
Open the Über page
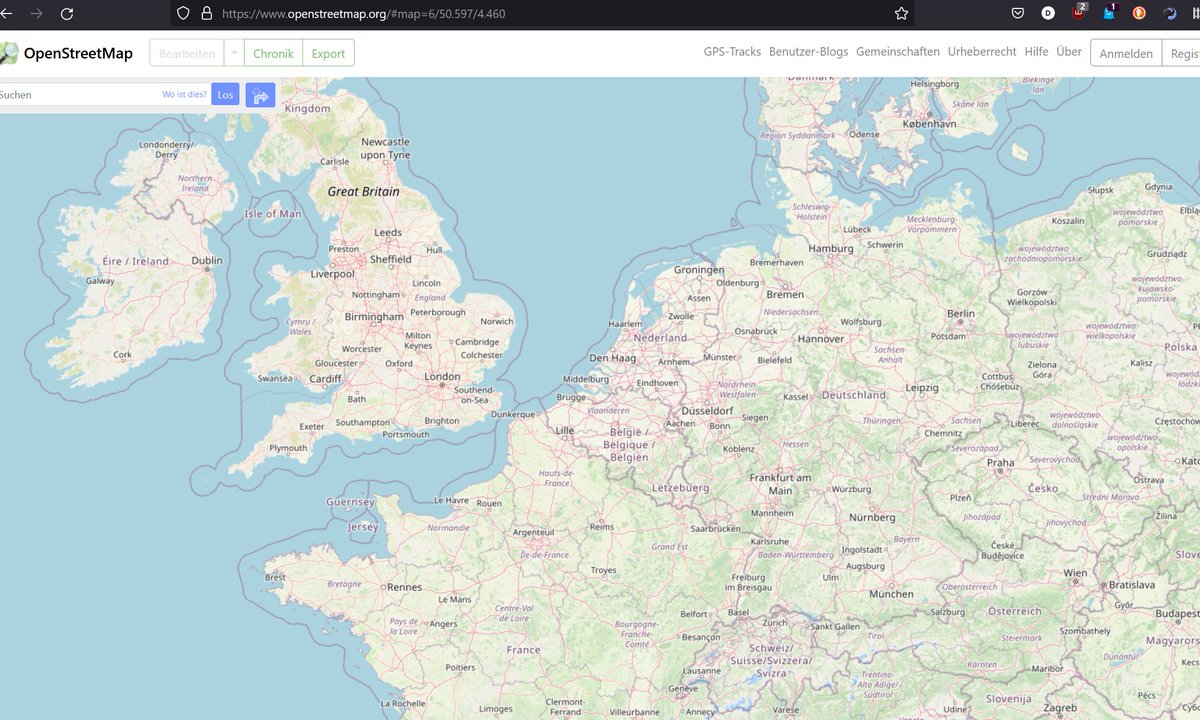click(x=1069, y=52)
